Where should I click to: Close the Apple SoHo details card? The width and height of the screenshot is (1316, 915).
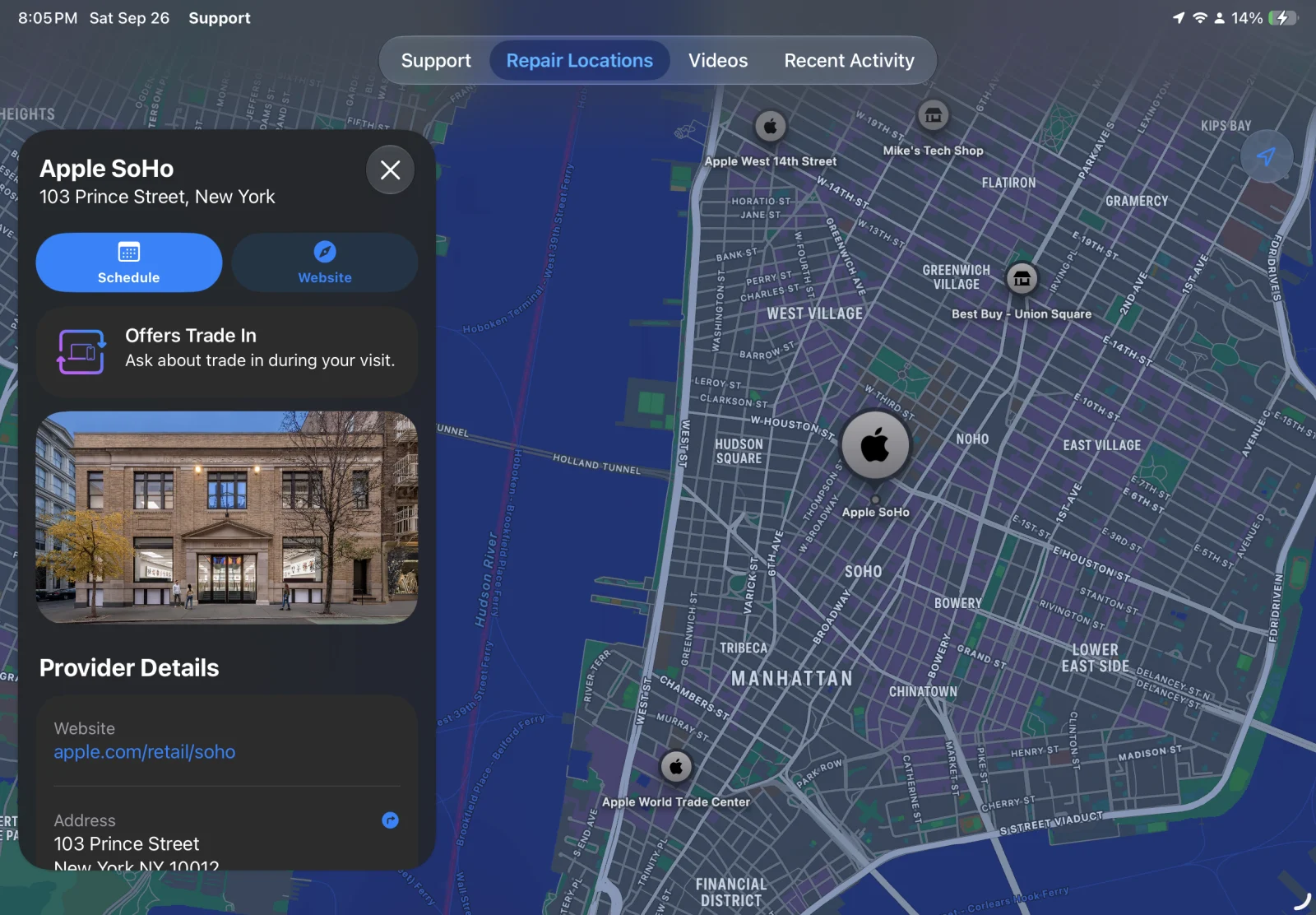tap(391, 170)
